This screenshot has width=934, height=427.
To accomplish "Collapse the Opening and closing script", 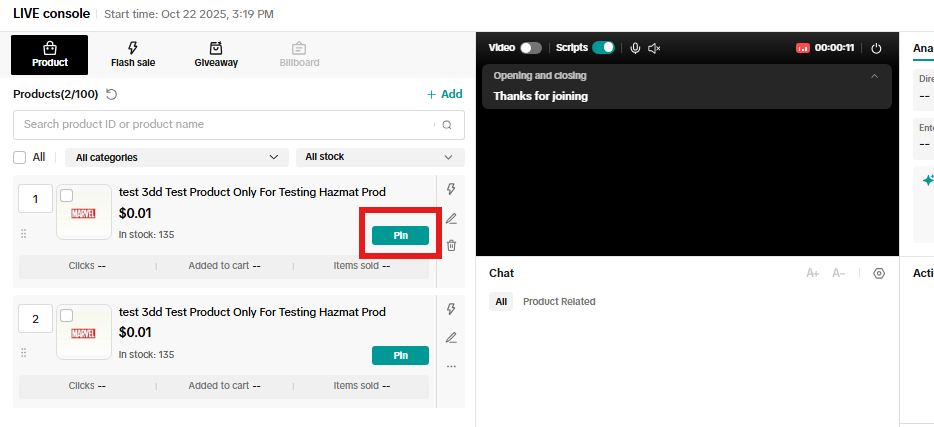I will pyautogui.click(x=874, y=76).
